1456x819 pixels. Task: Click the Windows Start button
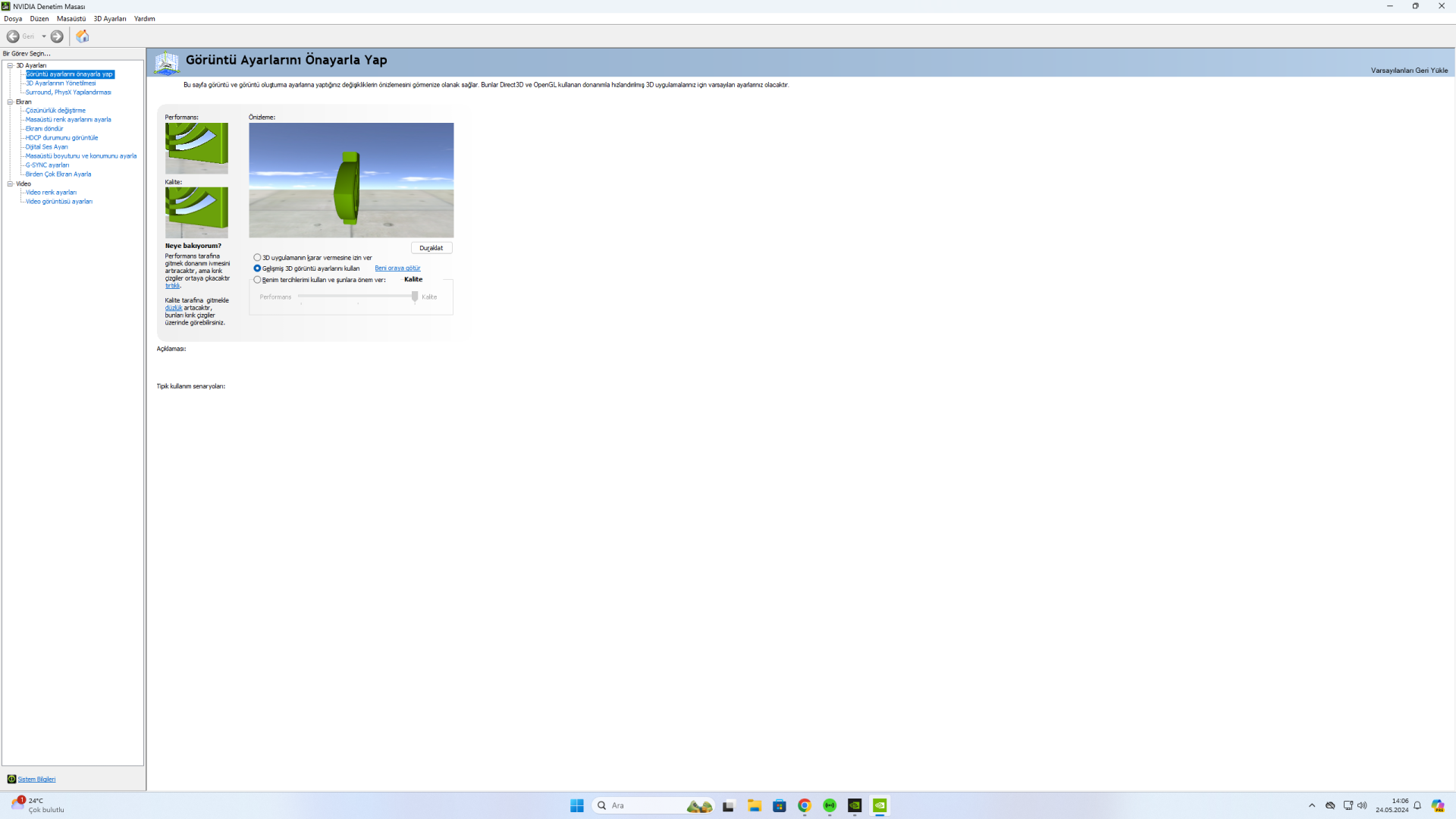[x=577, y=805]
